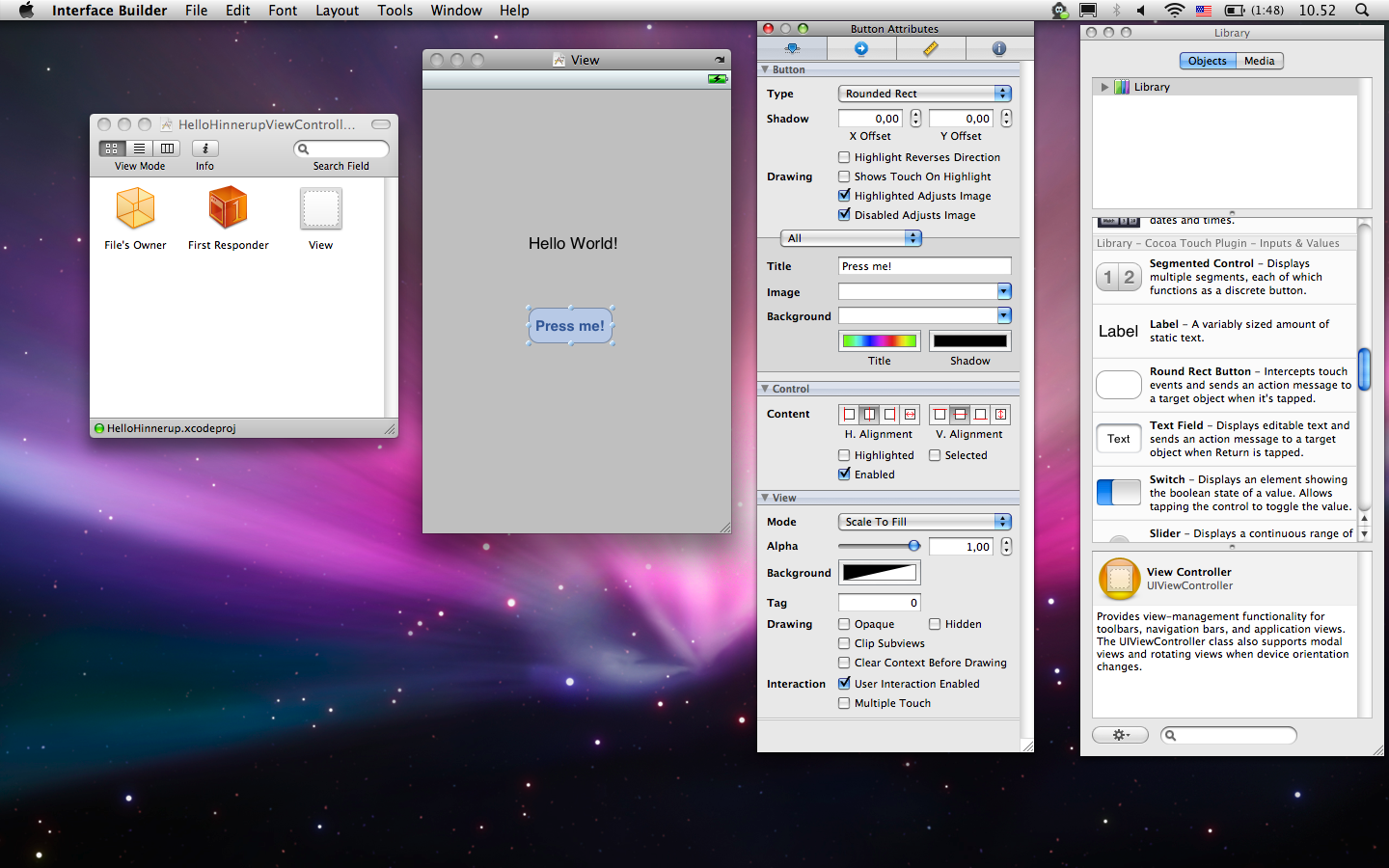This screenshot has height=868, width=1389.
Task: Click the shadow X Offset stepper
Action: (x=915, y=119)
